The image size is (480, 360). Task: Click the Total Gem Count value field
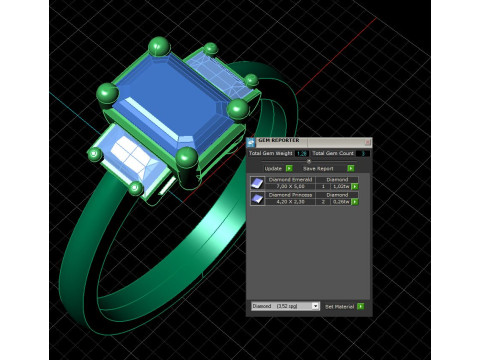coord(363,153)
